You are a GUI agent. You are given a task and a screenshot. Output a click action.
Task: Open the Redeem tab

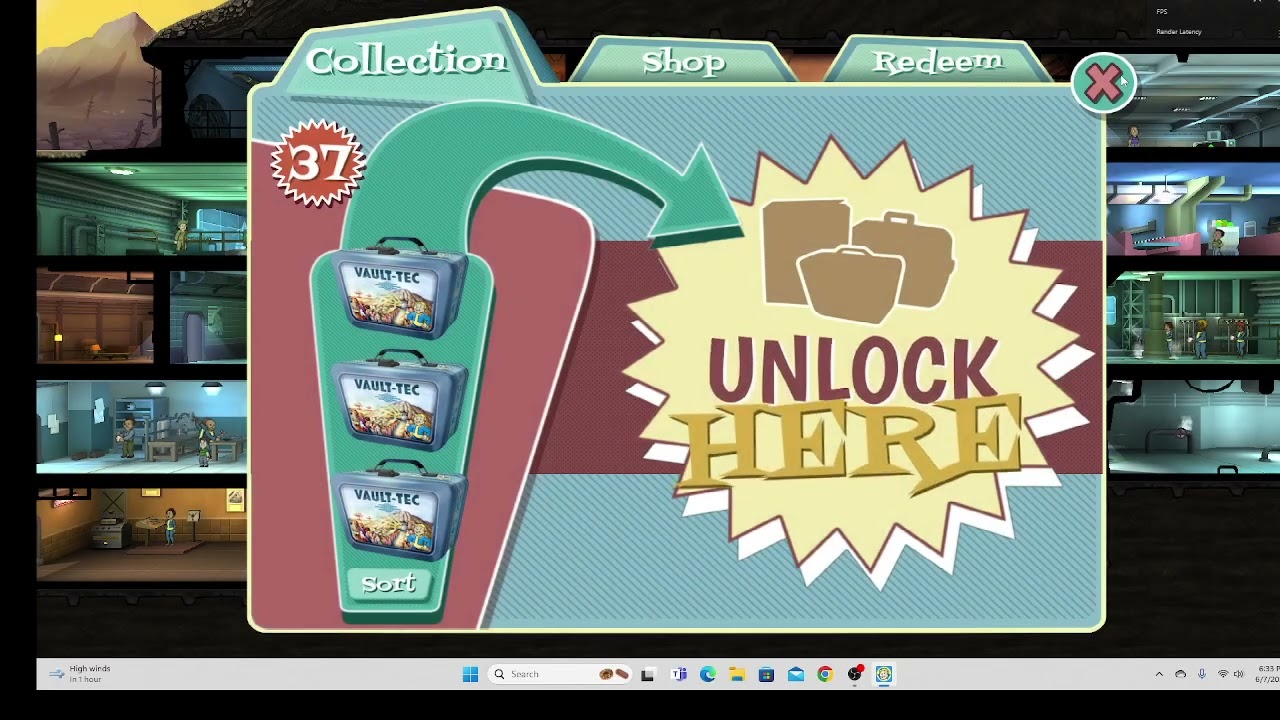[937, 62]
